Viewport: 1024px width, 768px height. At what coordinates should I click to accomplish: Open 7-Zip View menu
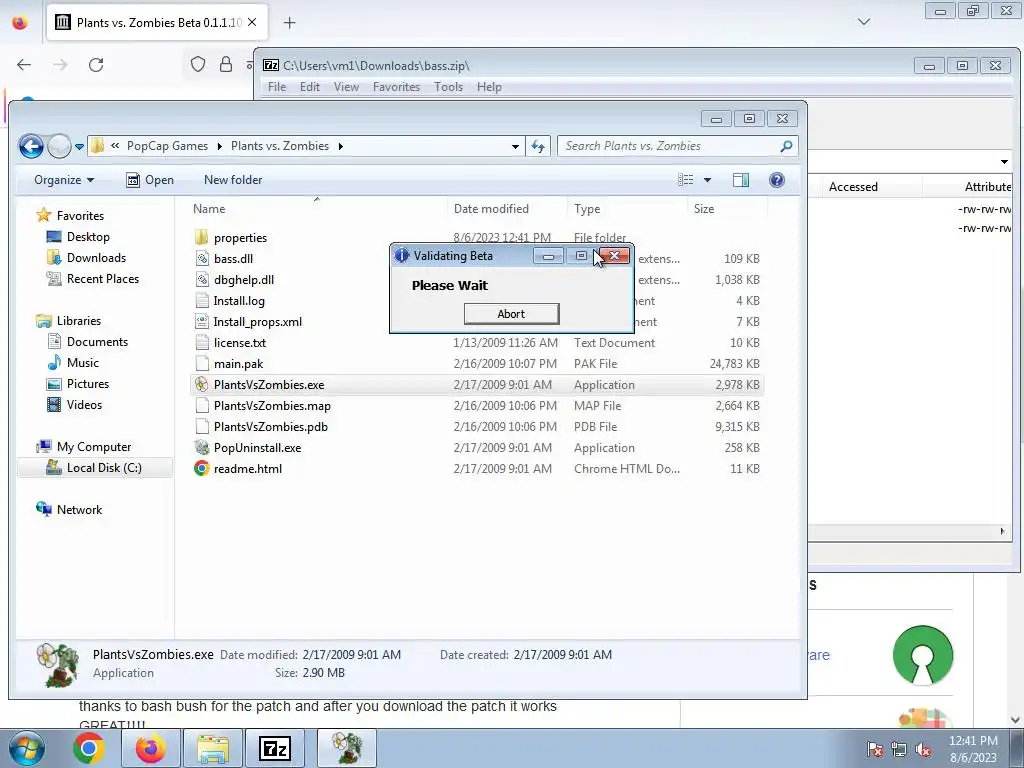[x=346, y=87]
